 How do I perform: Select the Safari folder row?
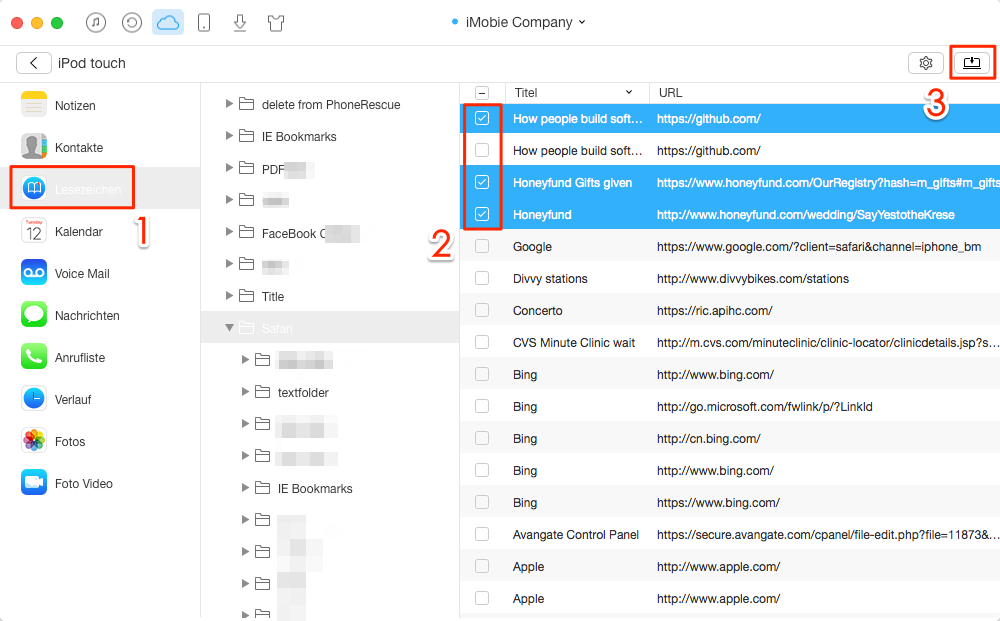point(330,328)
